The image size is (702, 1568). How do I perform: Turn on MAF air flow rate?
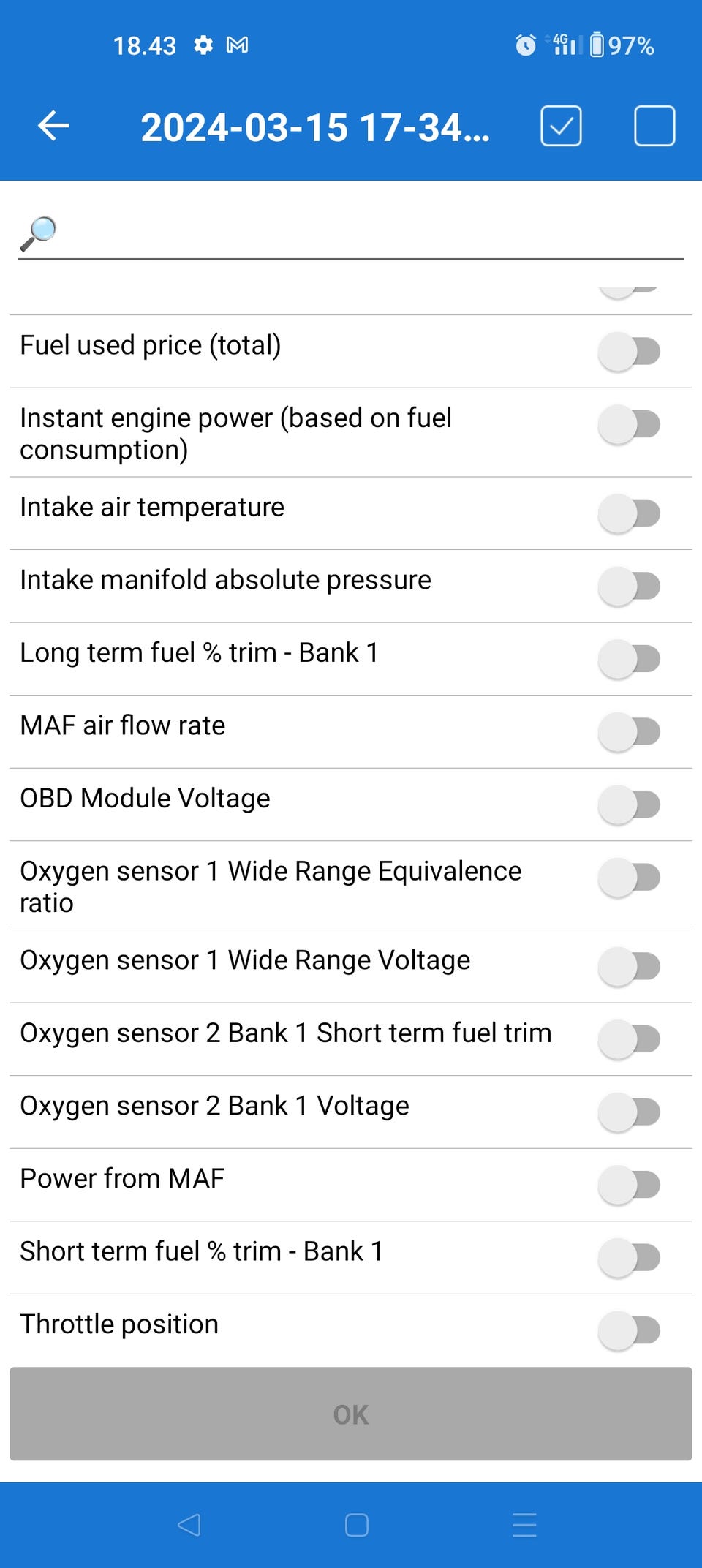[x=629, y=731]
